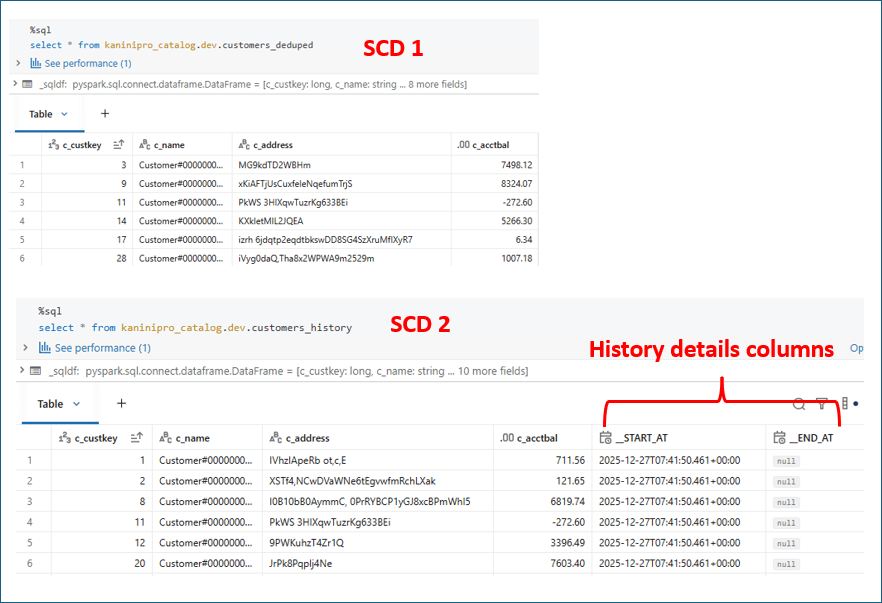Expand the customers_history _sqldf schema row
This screenshot has width=882, height=603.
(22, 371)
